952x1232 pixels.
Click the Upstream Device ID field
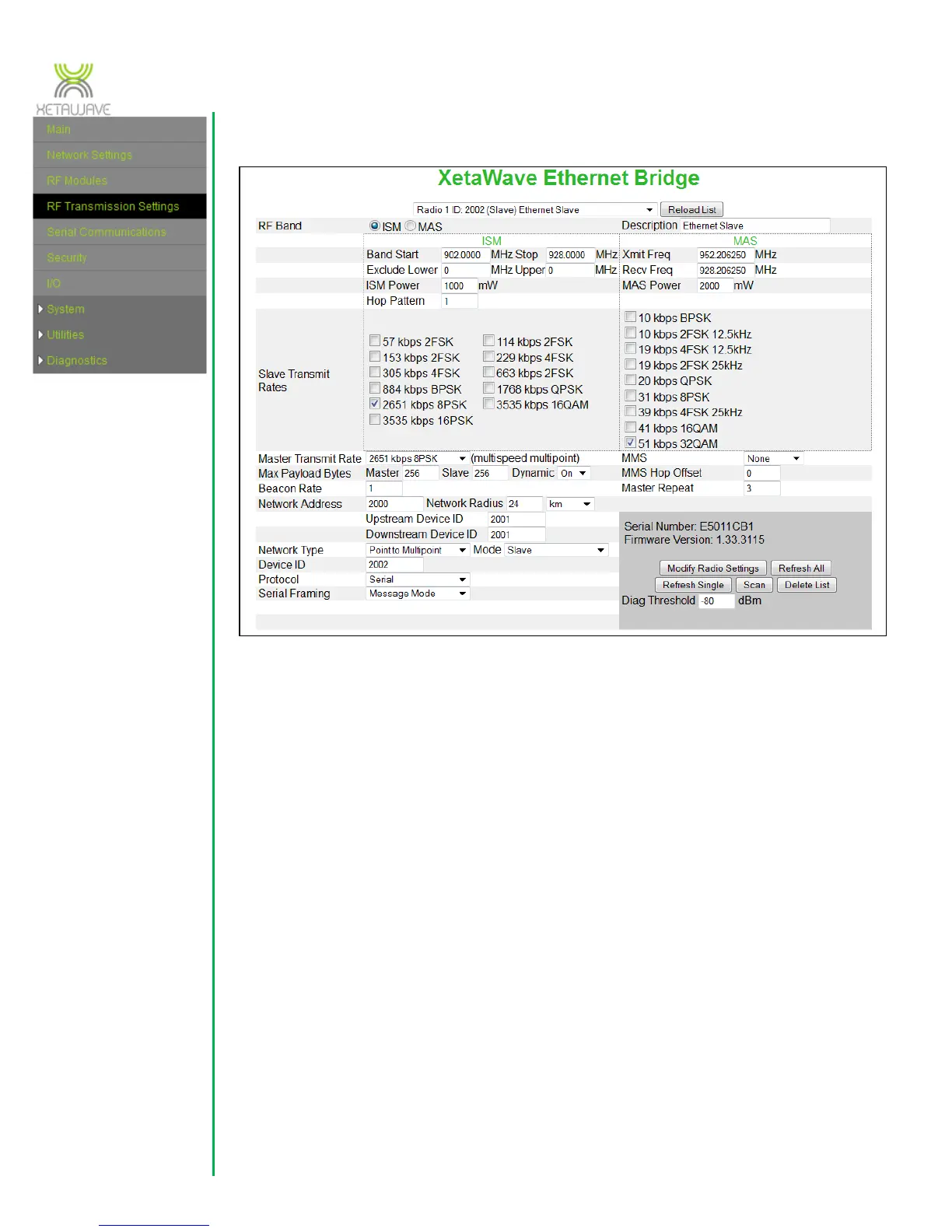pos(516,520)
